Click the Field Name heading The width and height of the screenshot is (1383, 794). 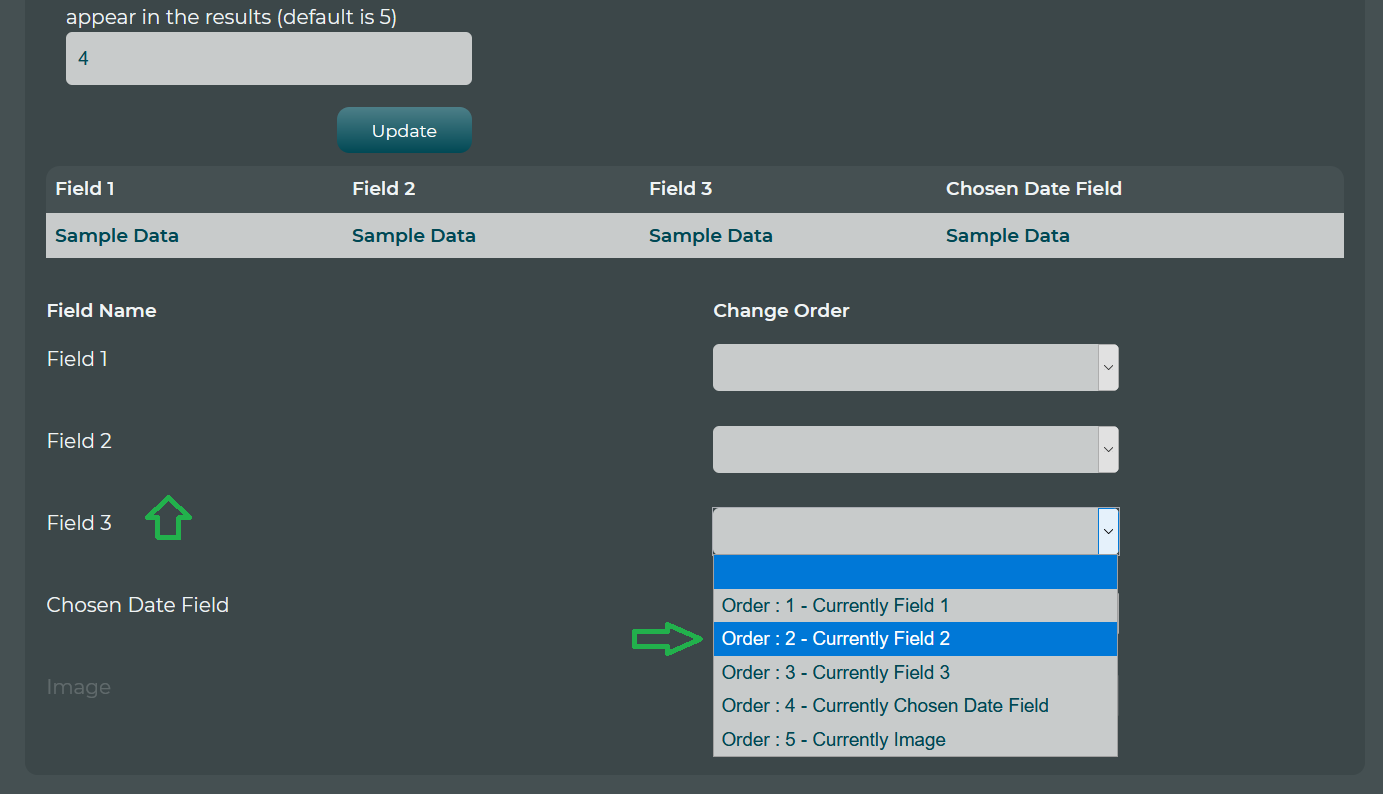[102, 310]
